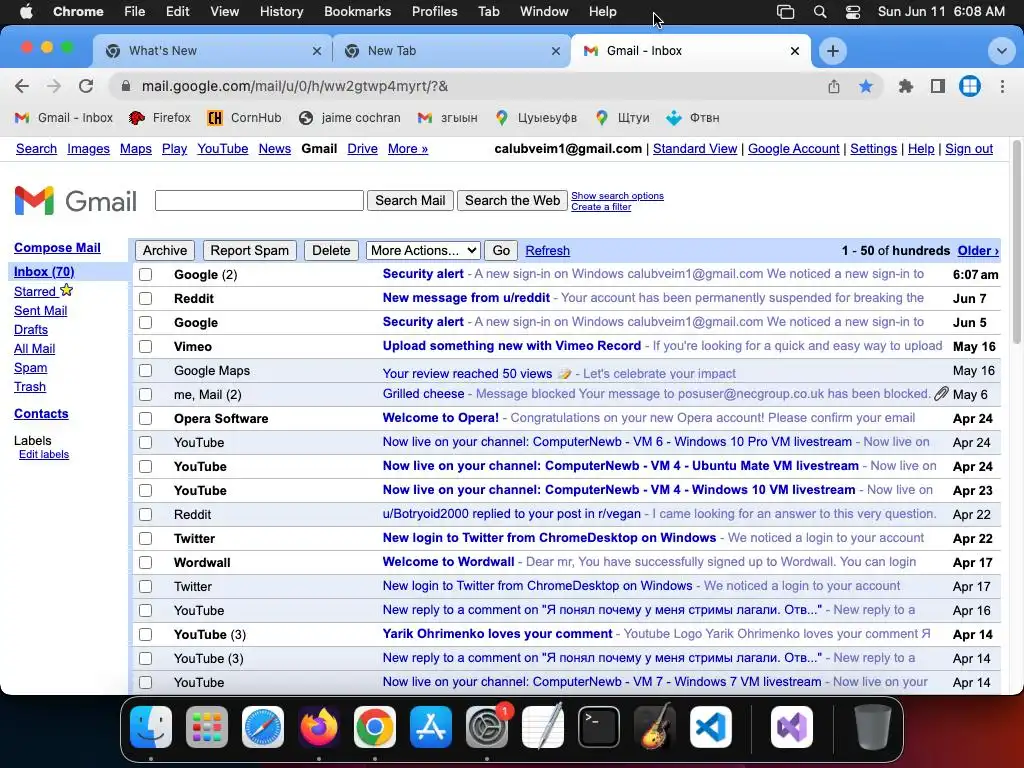Open macOS Control Center icon
The height and width of the screenshot is (768, 1024).
[852, 12]
